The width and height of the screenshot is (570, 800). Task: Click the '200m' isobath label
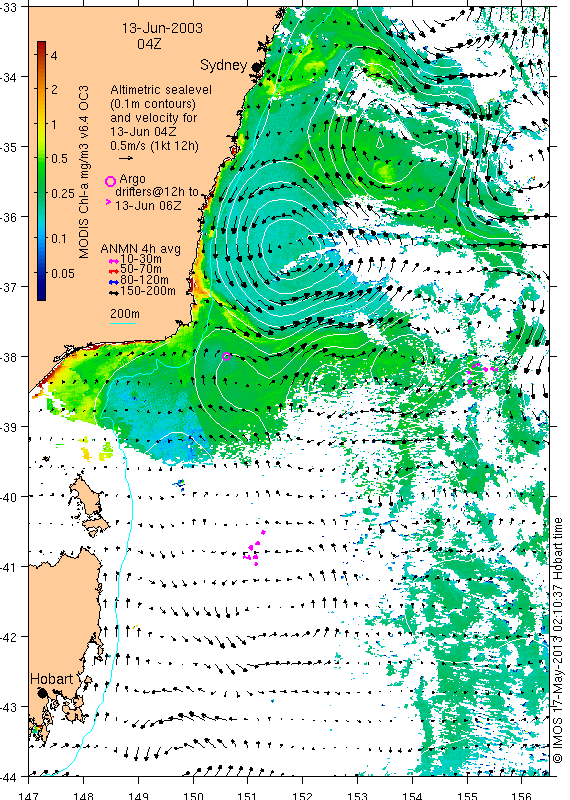(x=125, y=314)
